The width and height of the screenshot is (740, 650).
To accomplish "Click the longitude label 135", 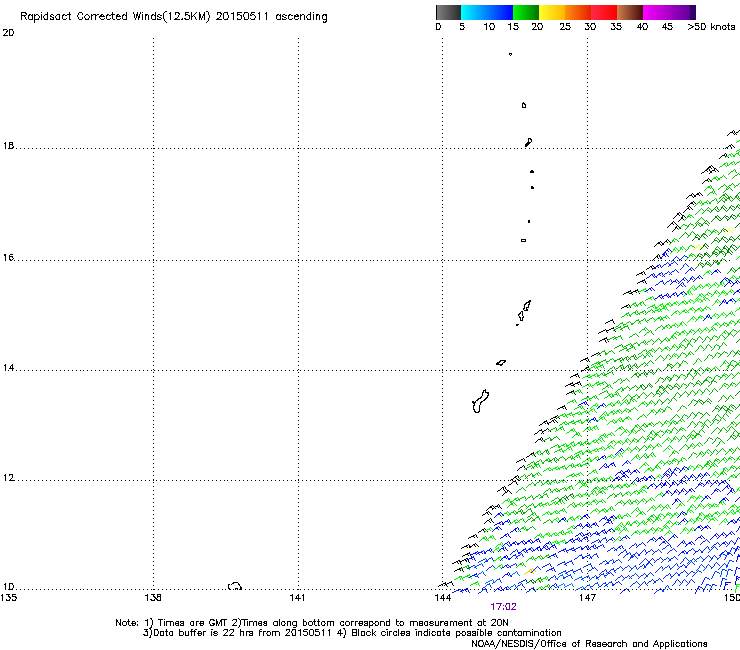I will (x=9, y=598).
